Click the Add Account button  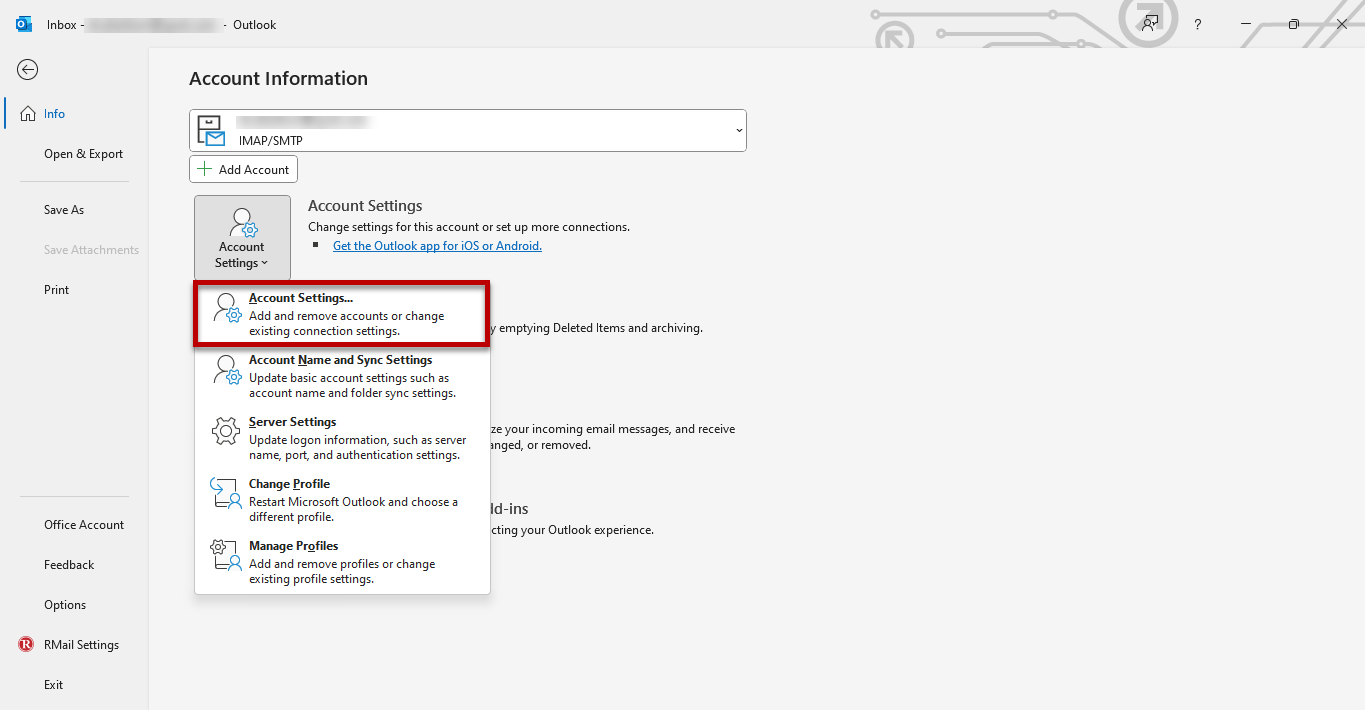pyautogui.click(x=243, y=169)
